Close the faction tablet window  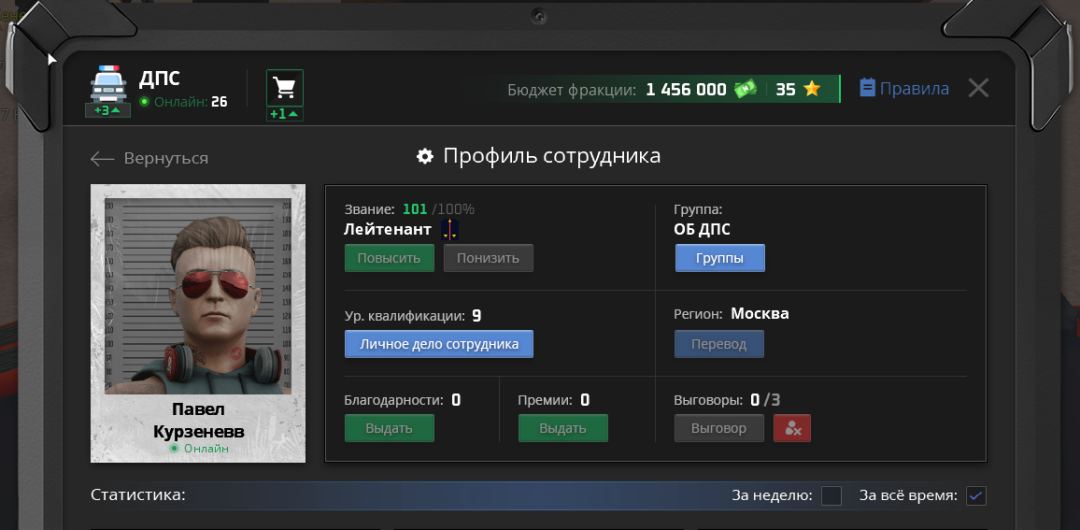coord(978,88)
